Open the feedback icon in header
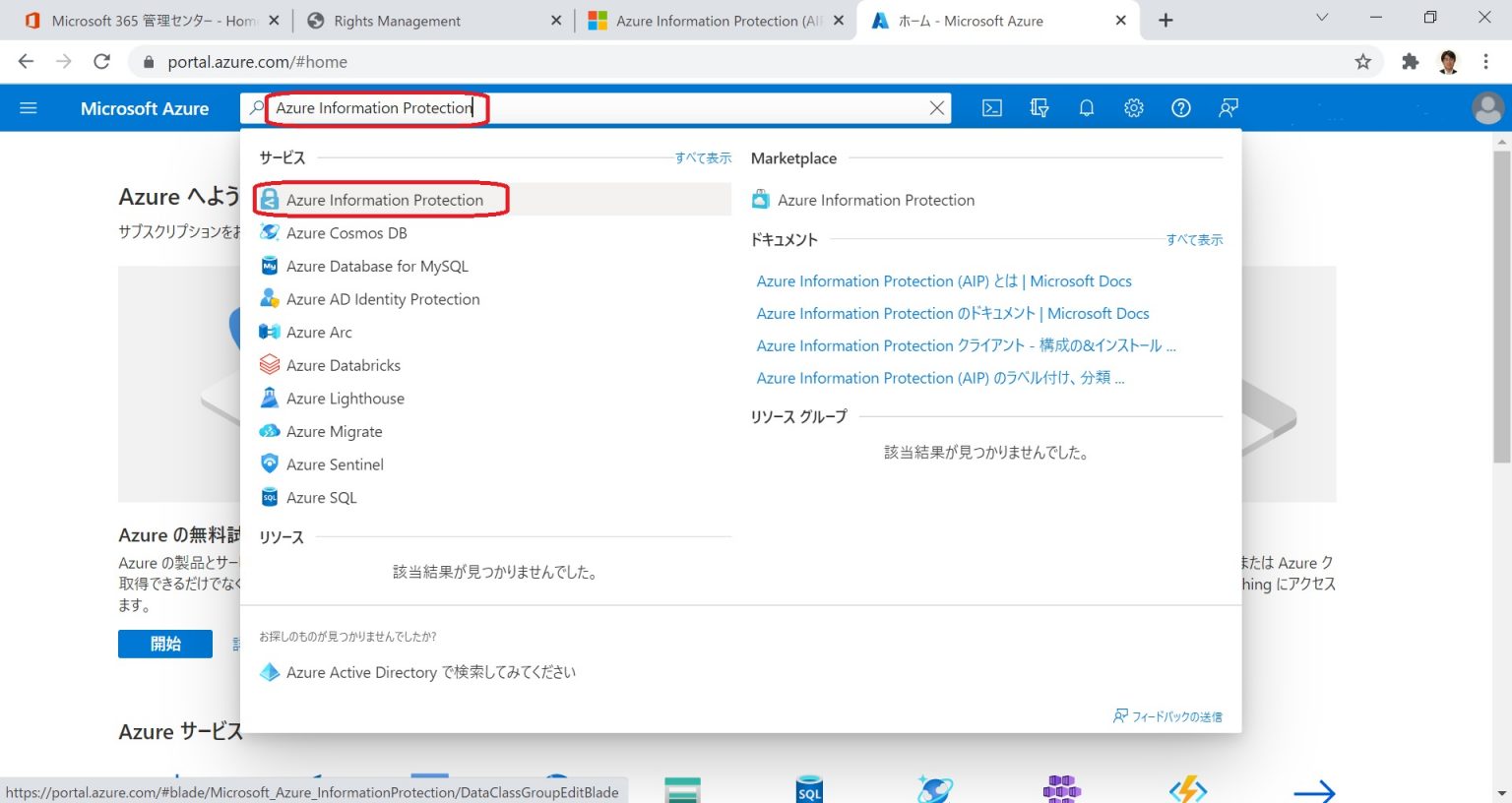 pos(1228,108)
